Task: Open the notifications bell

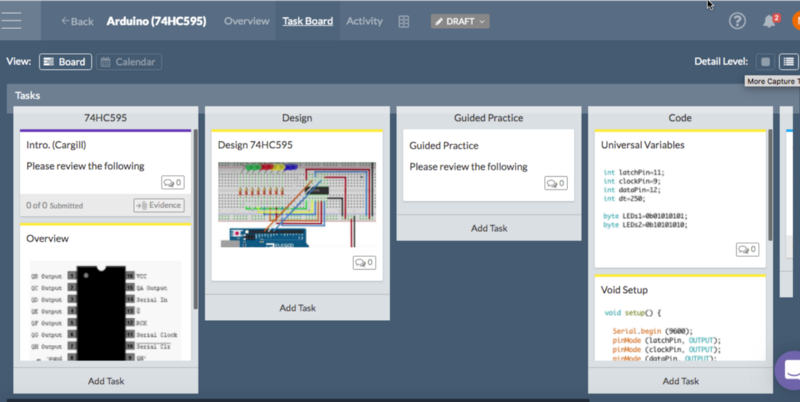Action: [x=769, y=21]
